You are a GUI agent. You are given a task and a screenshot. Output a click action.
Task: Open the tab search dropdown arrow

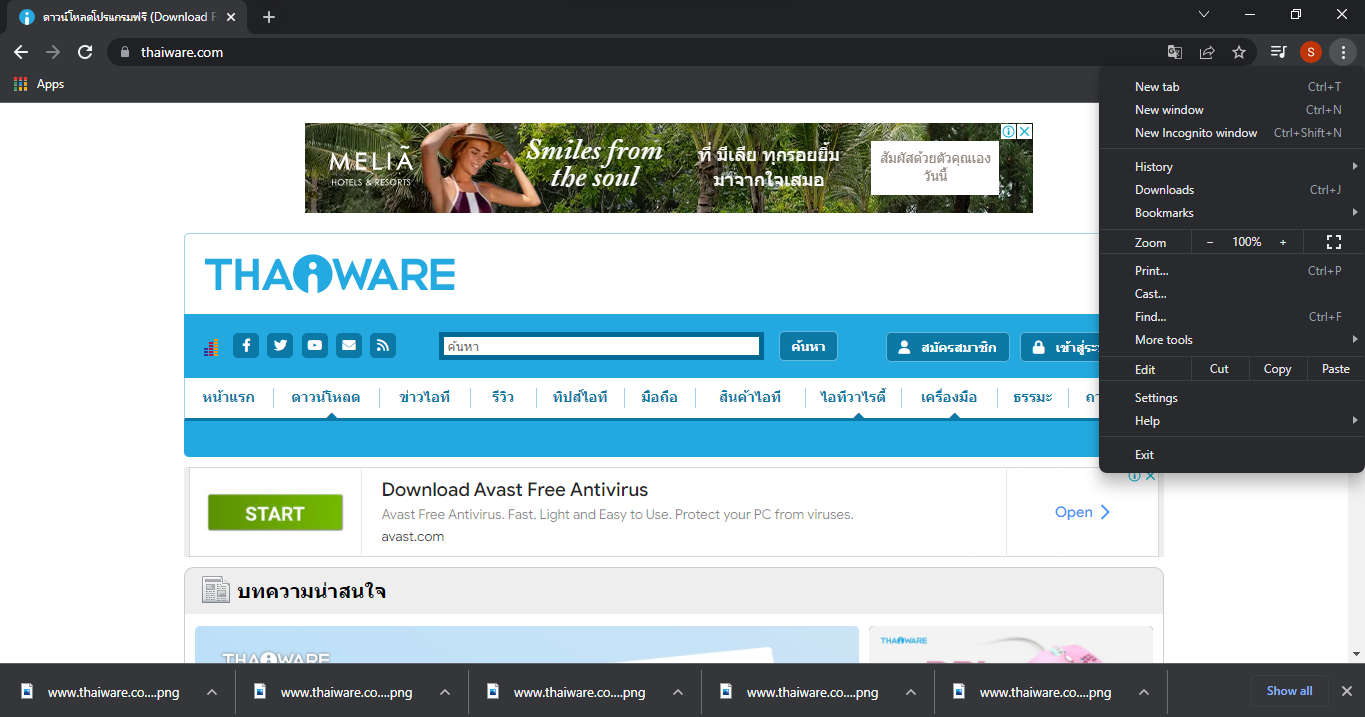point(1204,14)
